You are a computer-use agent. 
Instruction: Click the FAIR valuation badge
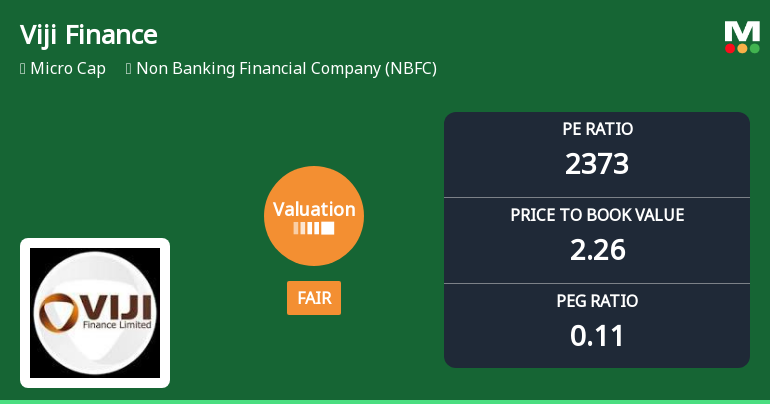[x=314, y=298]
